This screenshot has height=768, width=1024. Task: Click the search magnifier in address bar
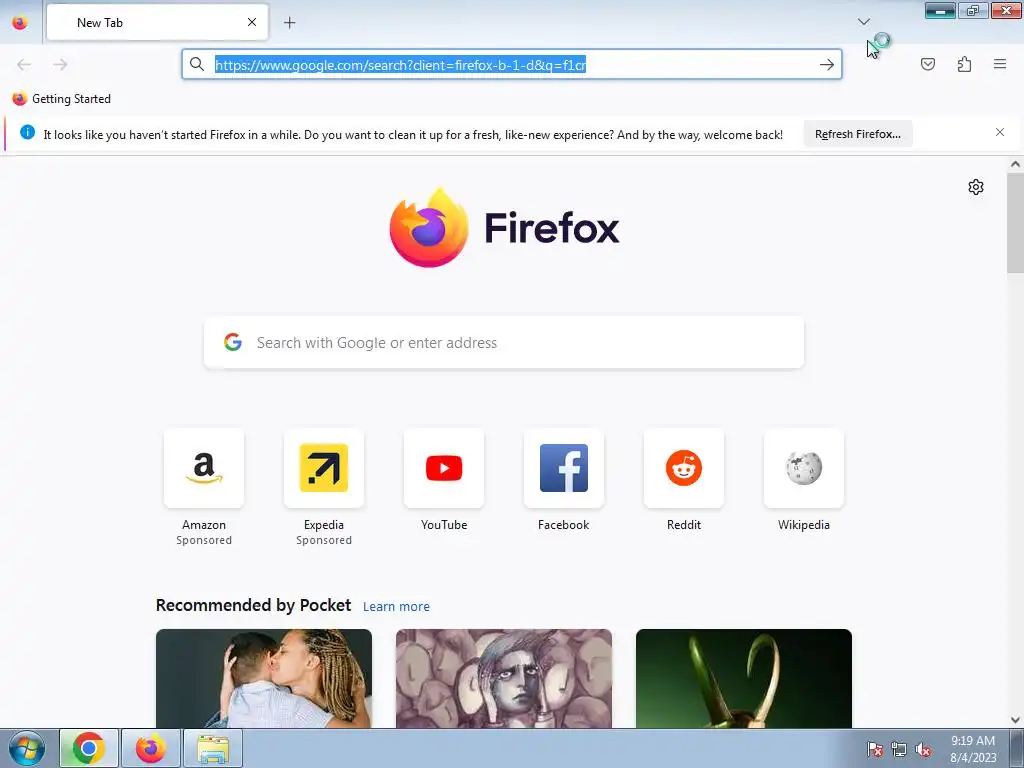(x=197, y=64)
